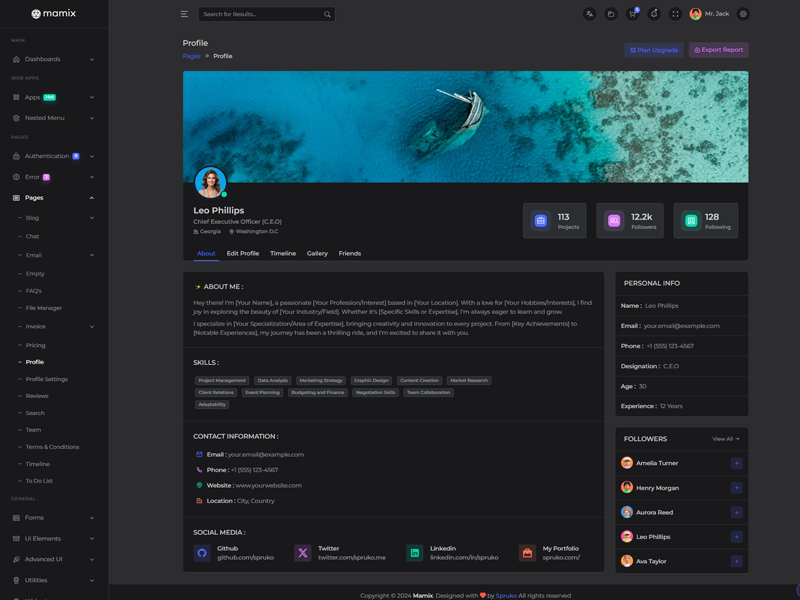Image resolution: width=800 pixels, height=600 pixels.
Task: Click the Export Report button
Action: point(718,49)
